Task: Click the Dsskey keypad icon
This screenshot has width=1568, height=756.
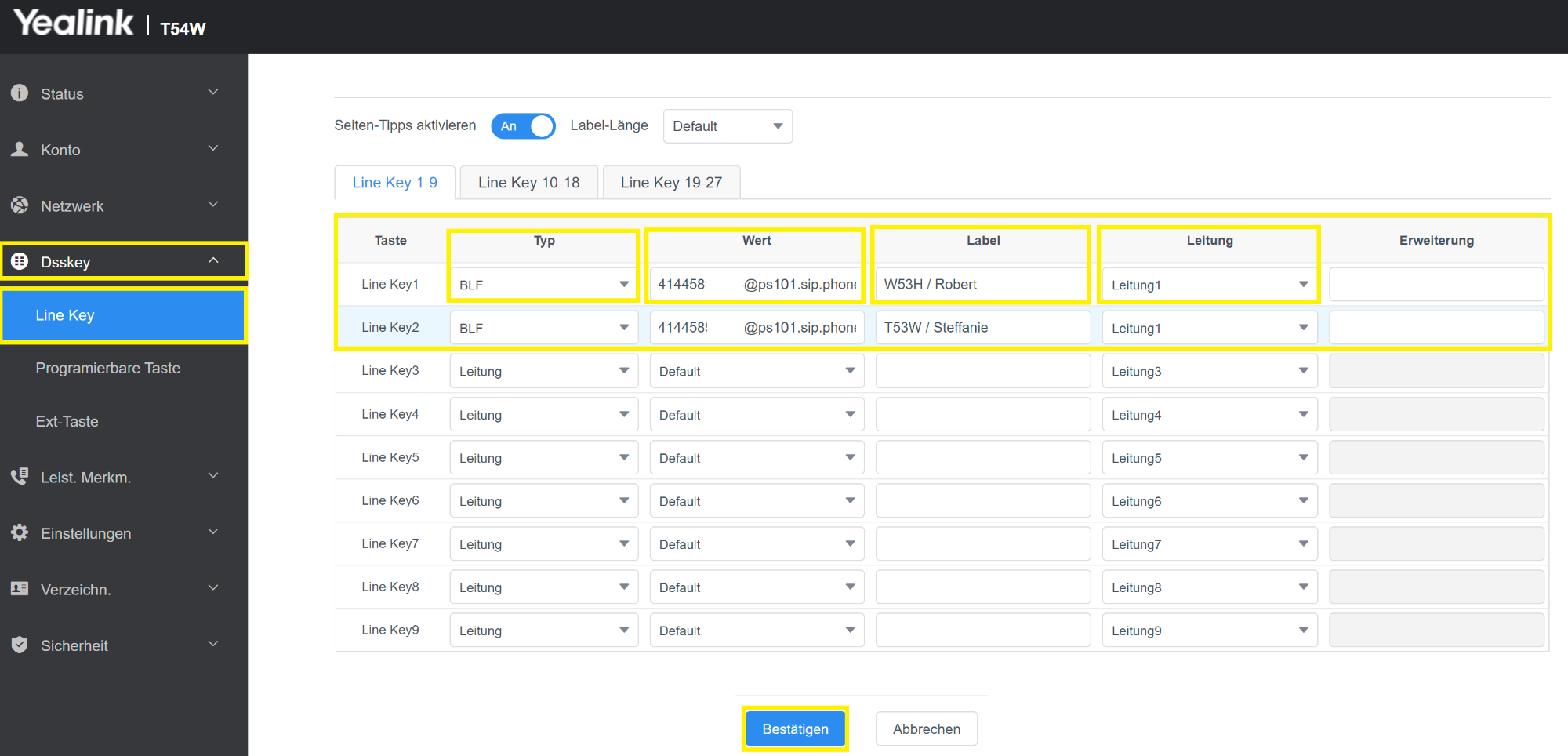Action: (20, 261)
